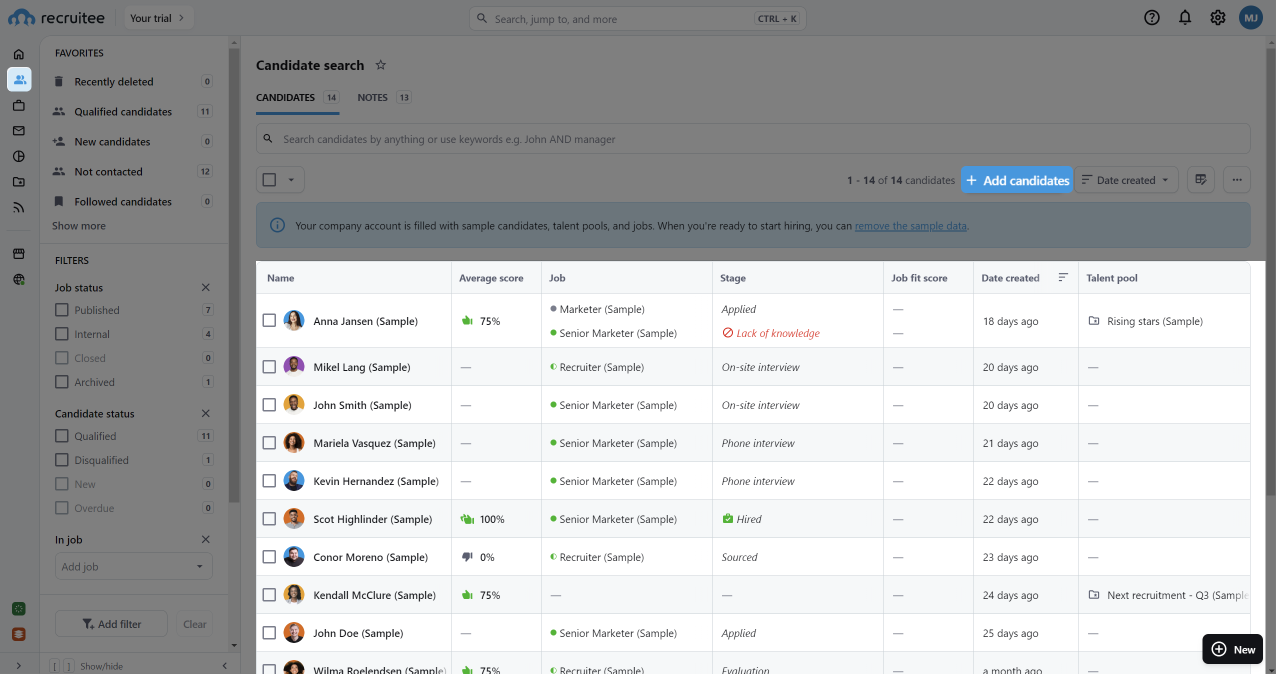1276x674 pixels.
Task: Click the remove the sample data link
Action: [x=910, y=226]
